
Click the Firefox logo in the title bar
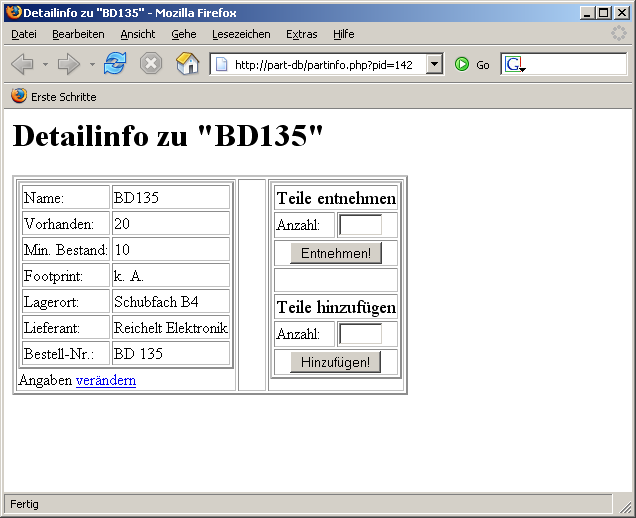pyautogui.click(x=14, y=12)
